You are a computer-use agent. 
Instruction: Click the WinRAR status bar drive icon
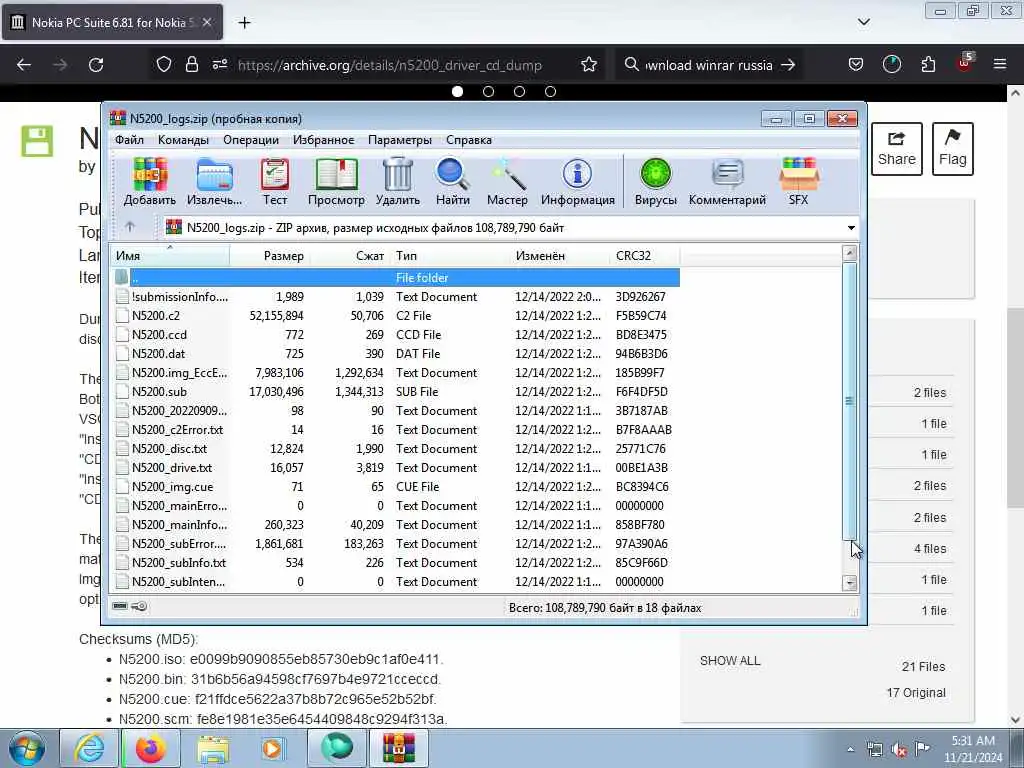click(x=120, y=606)
